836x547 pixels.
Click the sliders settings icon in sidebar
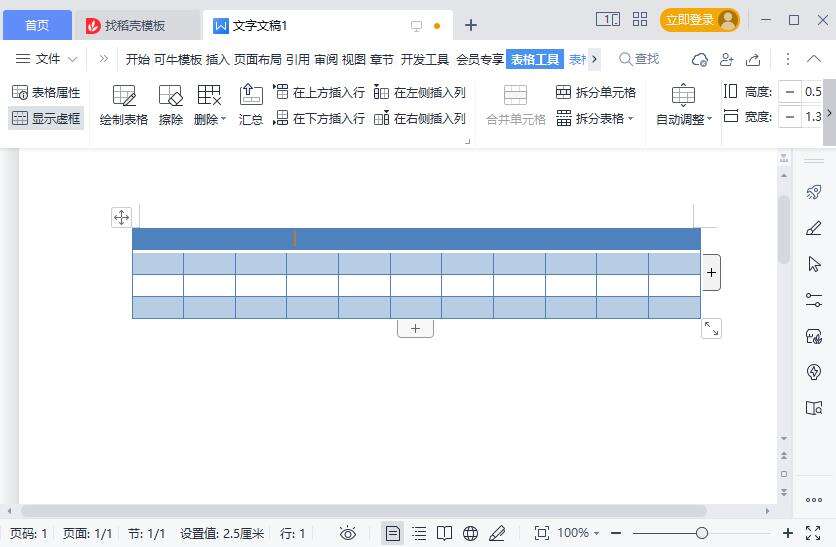(x=814, y=300)
